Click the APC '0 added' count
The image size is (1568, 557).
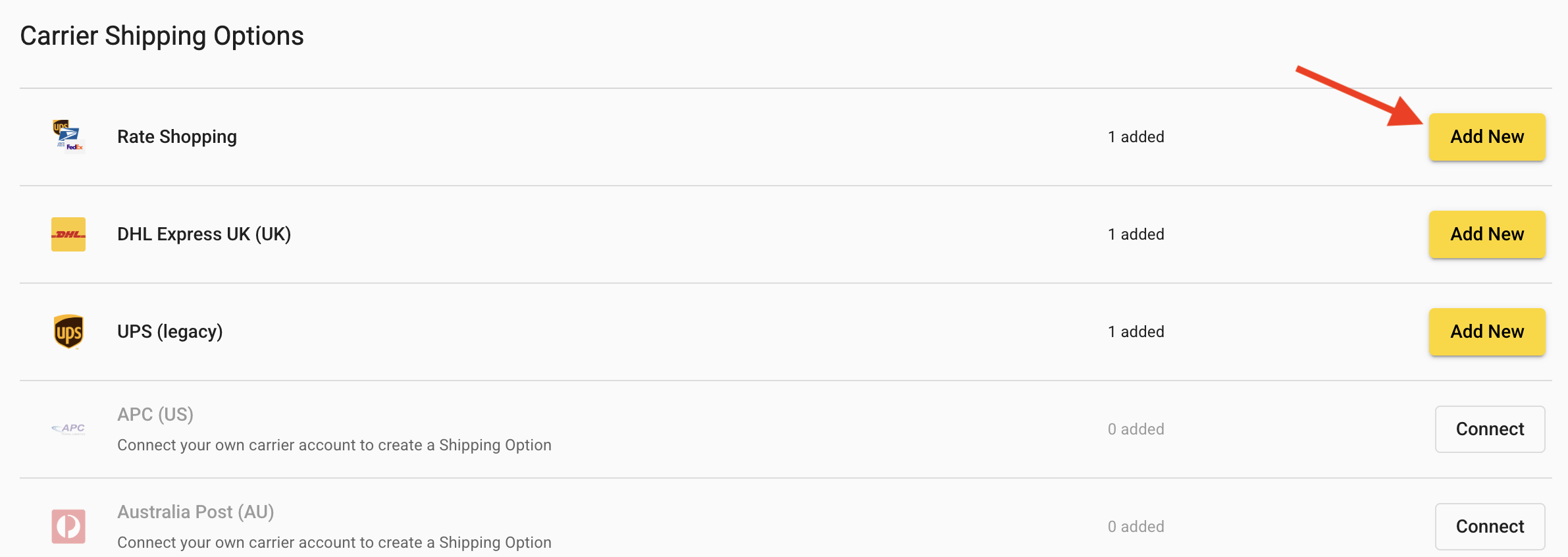[x=1136, y=429]
